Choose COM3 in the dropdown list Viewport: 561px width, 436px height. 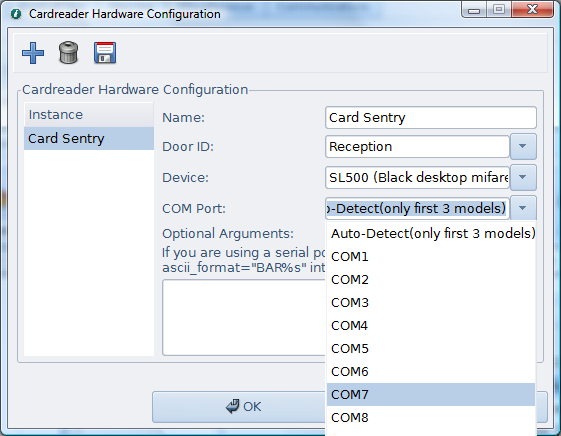[431, 303]
